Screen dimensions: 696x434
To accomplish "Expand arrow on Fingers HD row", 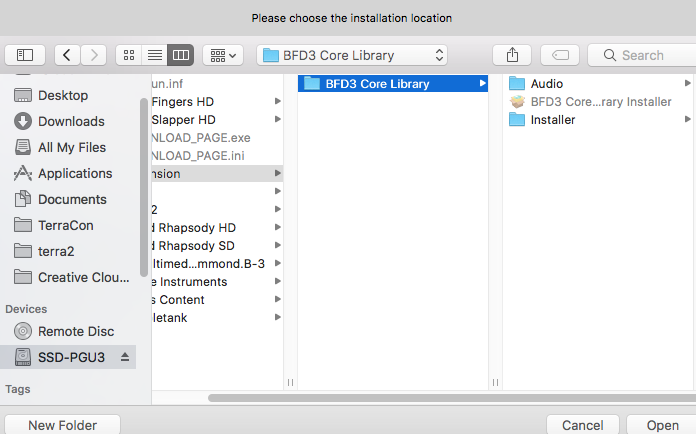I will click(277, 101).
